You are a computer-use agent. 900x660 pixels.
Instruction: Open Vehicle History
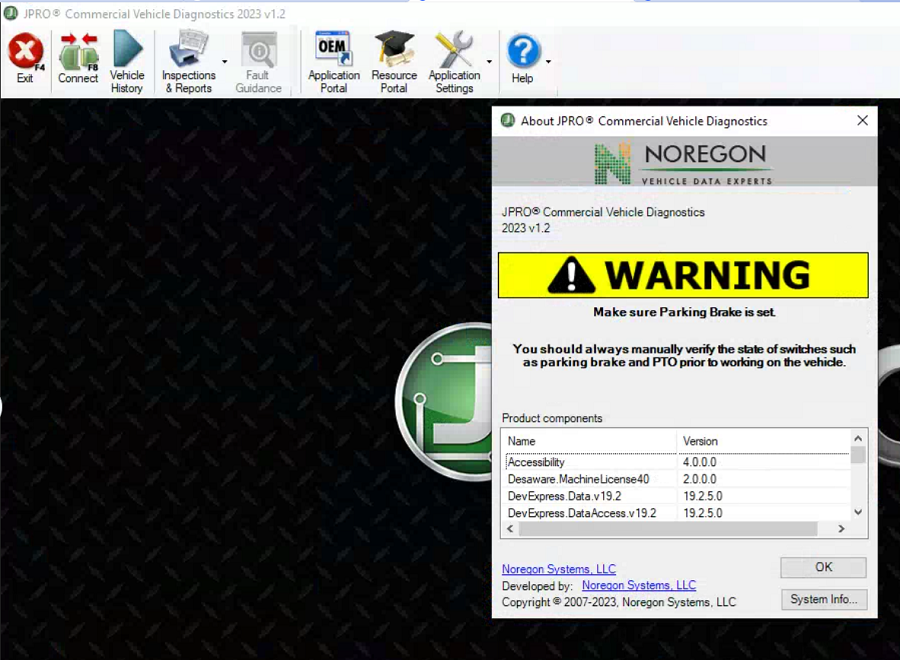tap(127, 63)
